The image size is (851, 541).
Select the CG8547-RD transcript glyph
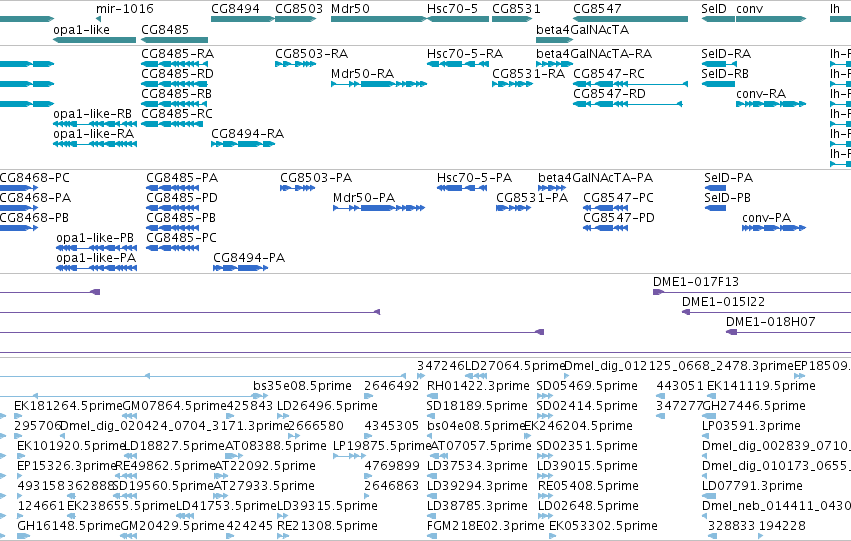(x=627, y=104)
